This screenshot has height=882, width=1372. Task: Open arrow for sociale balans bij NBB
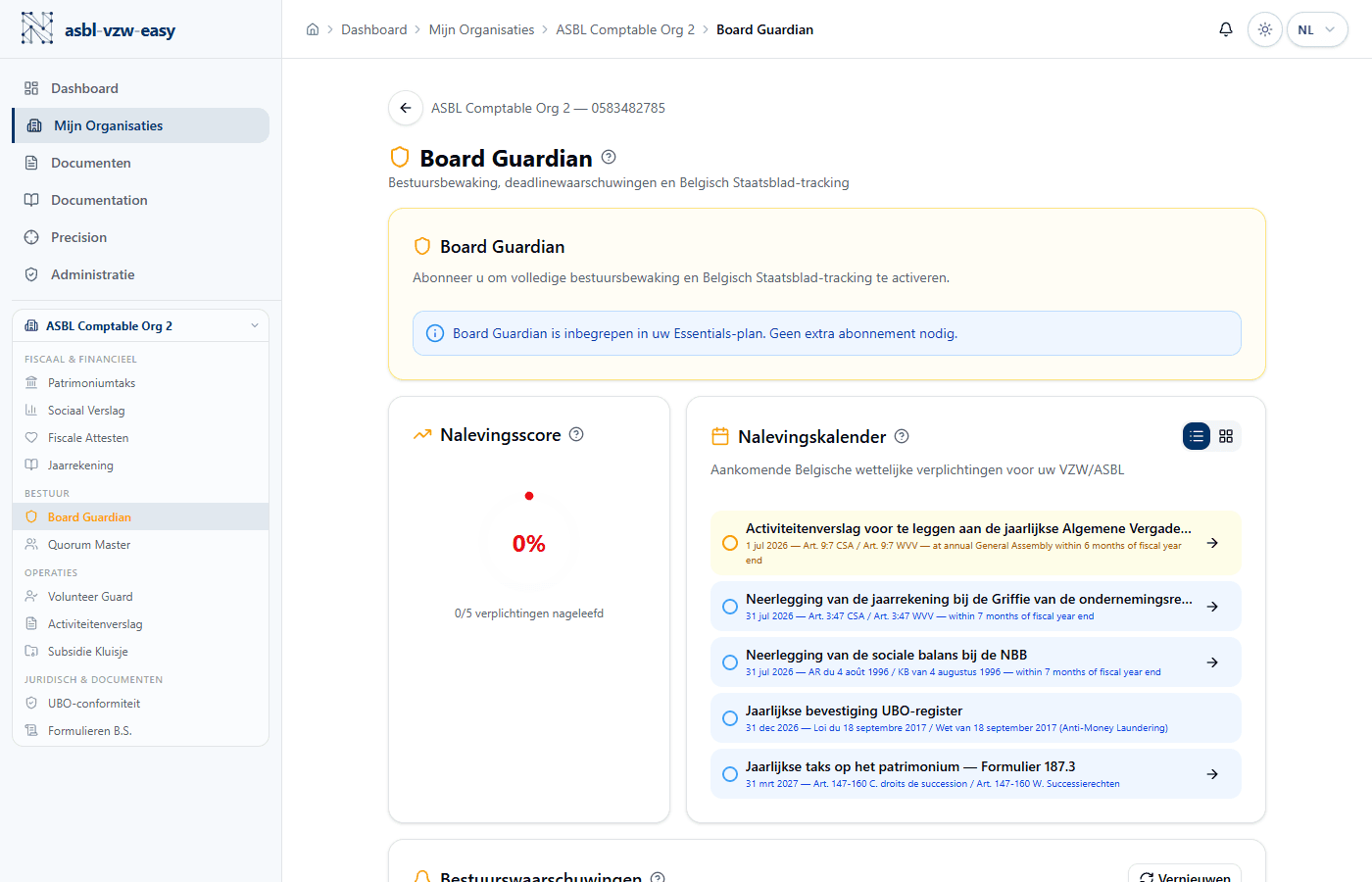coord(1212,662)
